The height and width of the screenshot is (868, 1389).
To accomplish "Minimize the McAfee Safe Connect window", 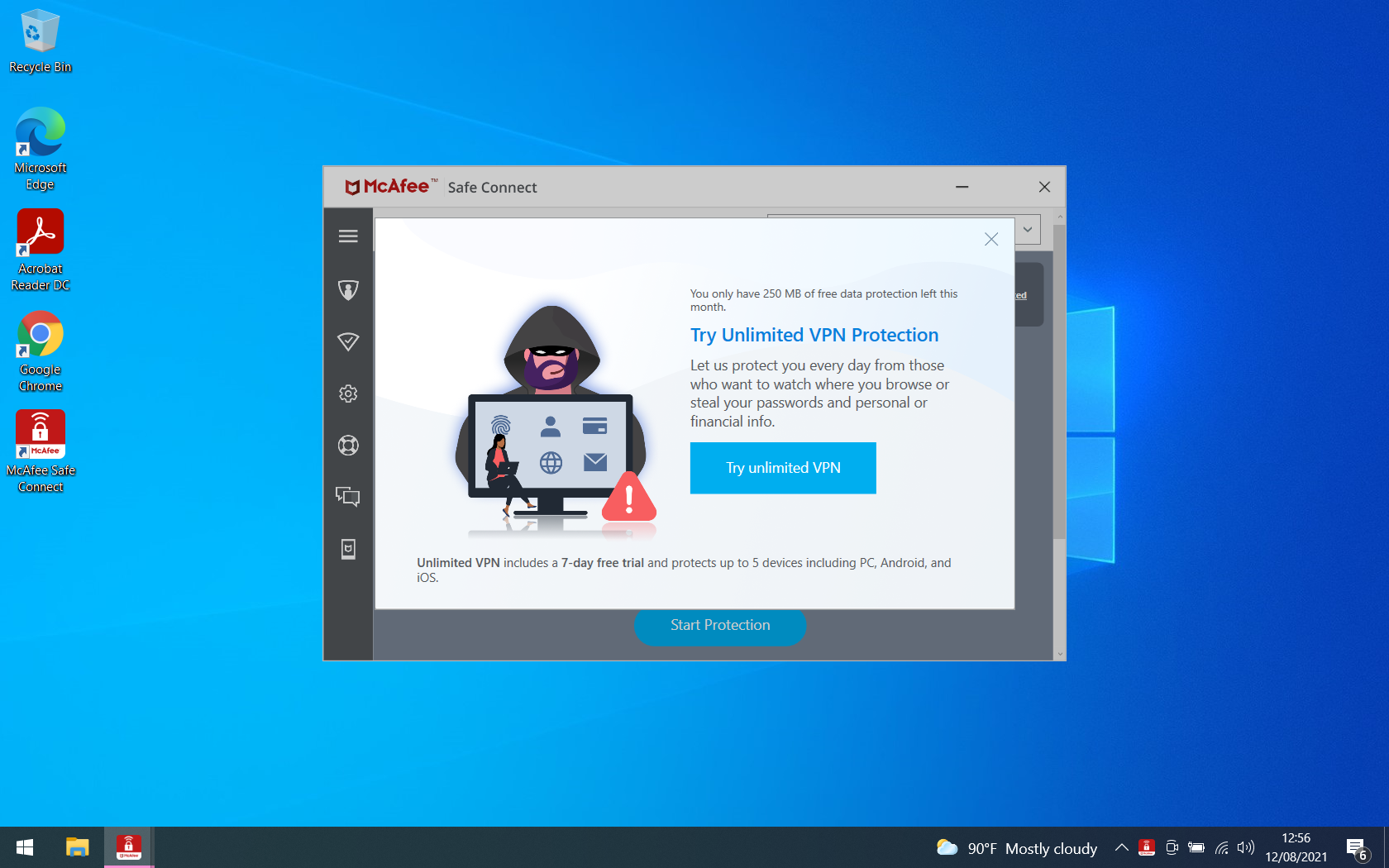I will (x=962, y=187).
